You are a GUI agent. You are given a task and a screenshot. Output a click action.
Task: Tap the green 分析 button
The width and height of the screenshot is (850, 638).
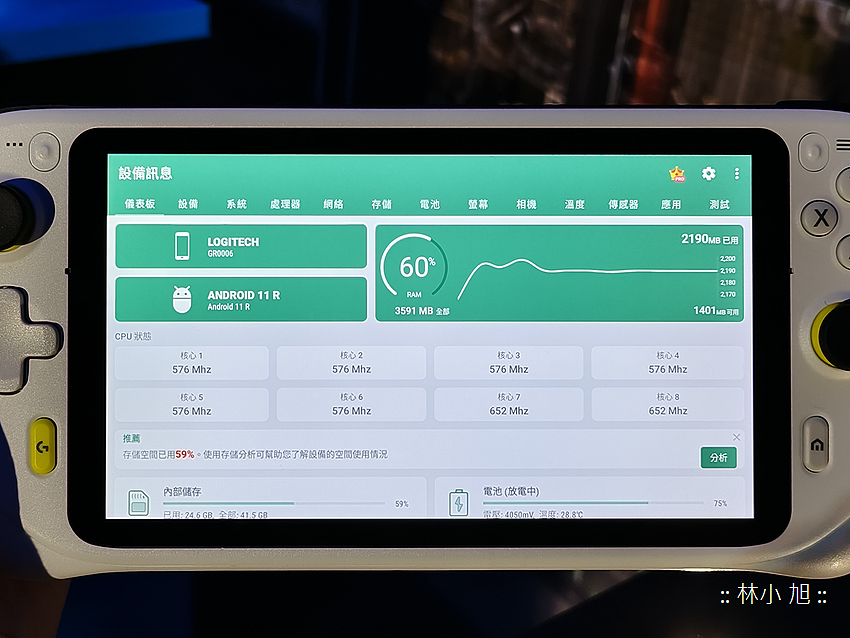(x=718, y=457)
